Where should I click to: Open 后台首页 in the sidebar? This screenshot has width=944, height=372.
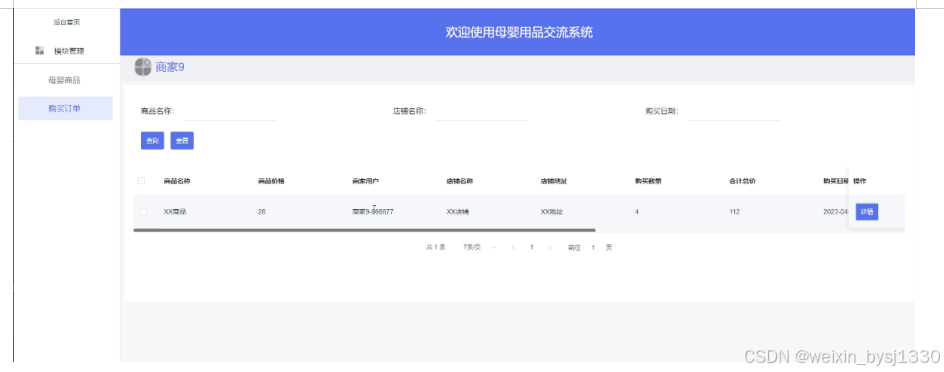(66, 22)
